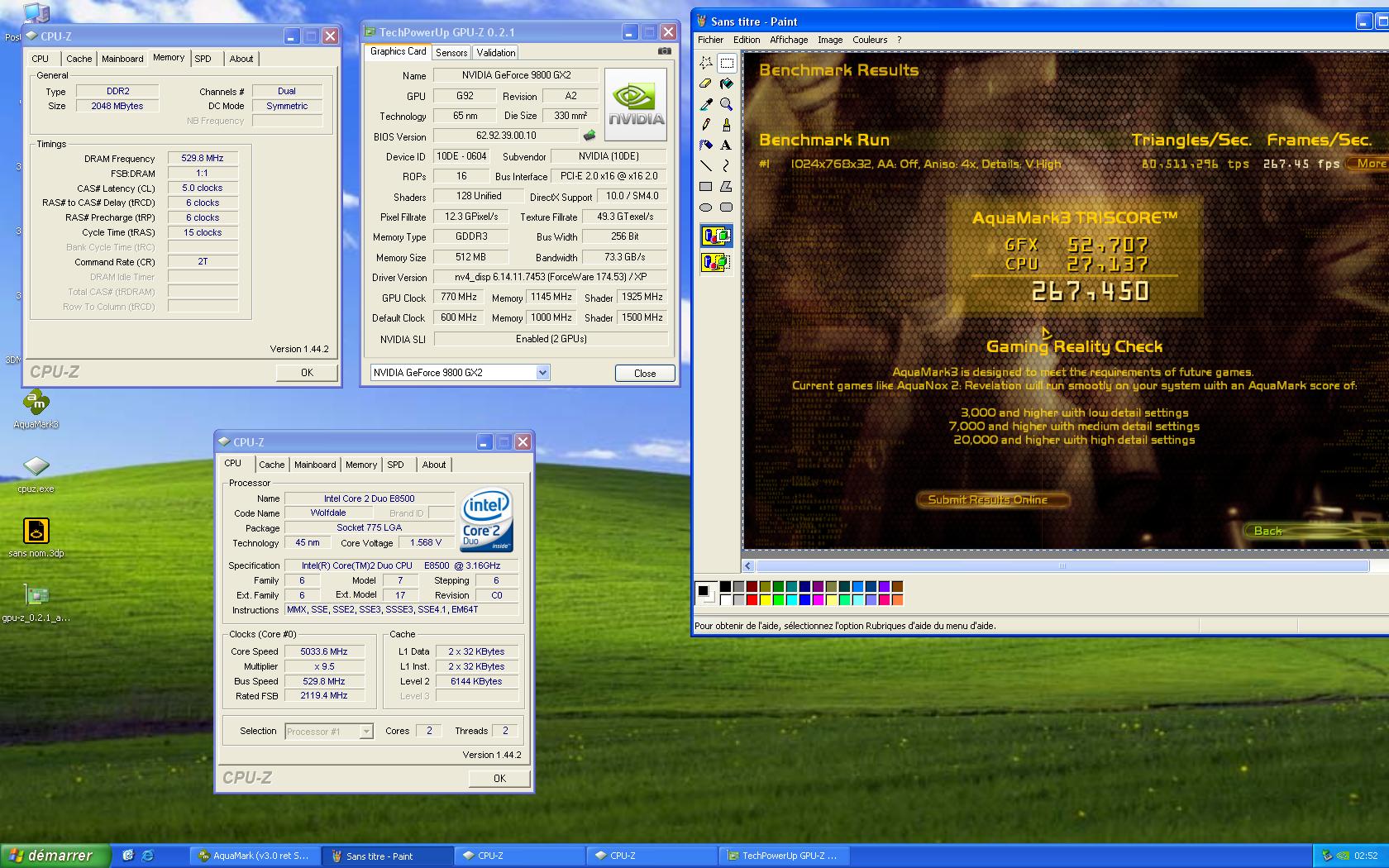Switch to Cache tab in upper CPU-Z window
The width and height of the screenshot is (1389, 868).
(79, 59)
